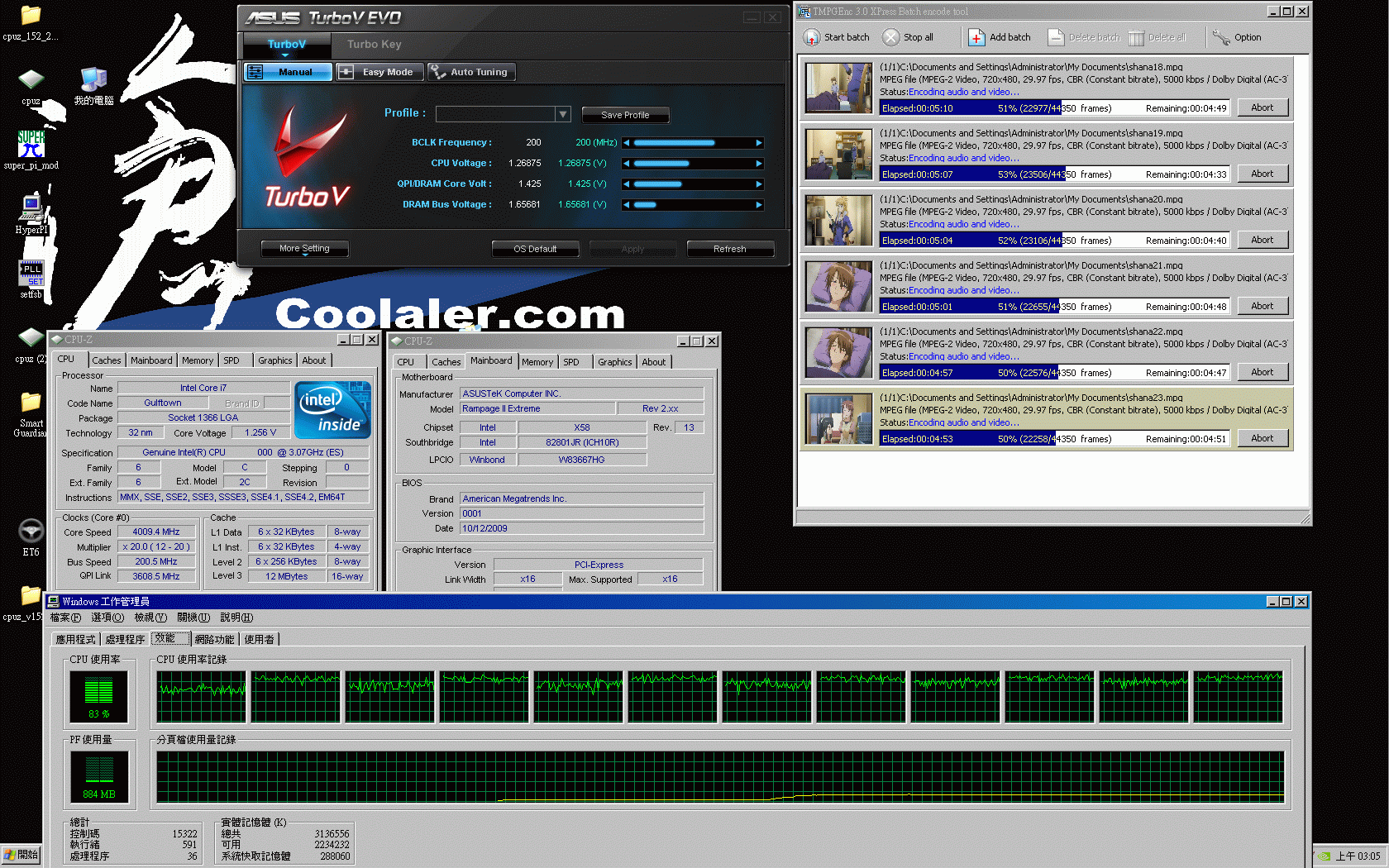This screenshot has width=1389, height=868.
Task: Select the shana19.mpg thumbnail
Action: (x=838, y=154)
